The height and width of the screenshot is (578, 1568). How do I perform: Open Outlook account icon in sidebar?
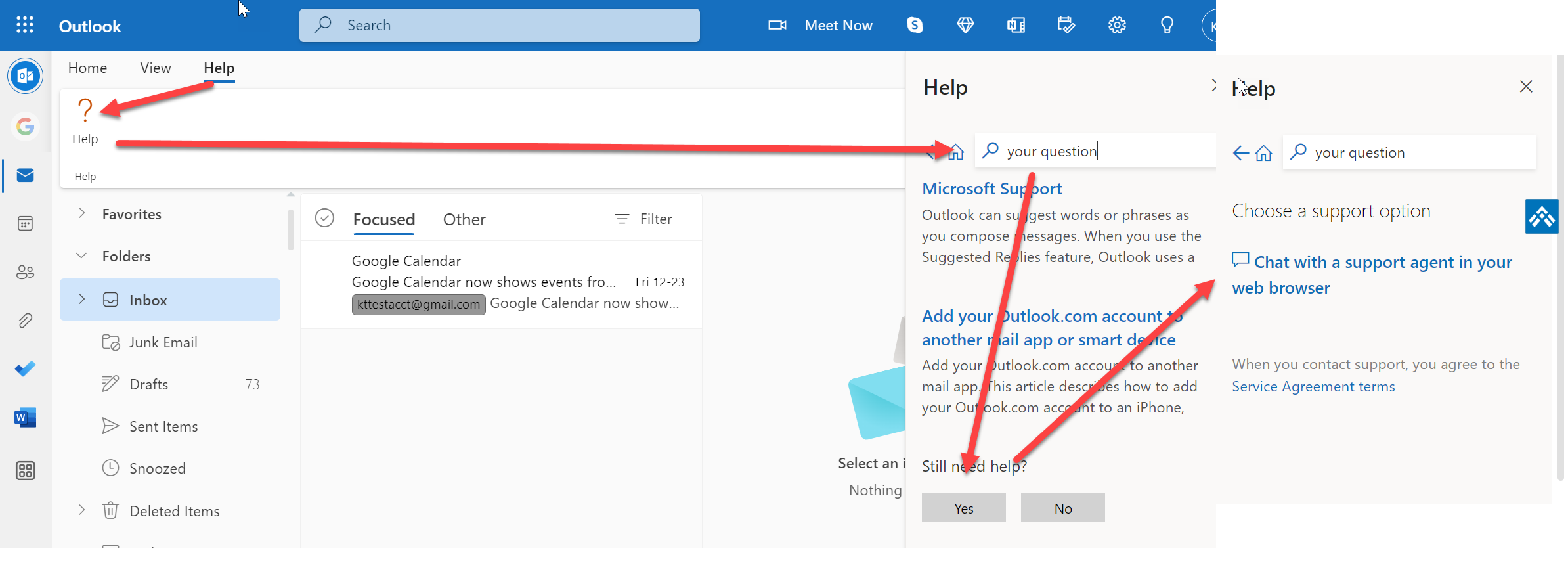26,76
